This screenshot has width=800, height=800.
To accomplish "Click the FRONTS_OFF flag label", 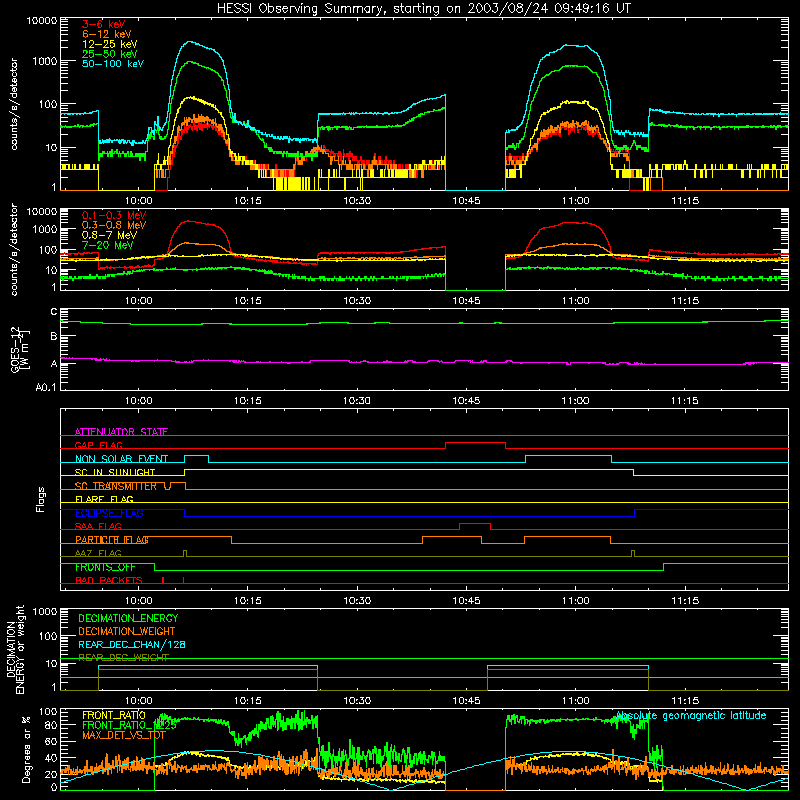I will tap(105, 567).
